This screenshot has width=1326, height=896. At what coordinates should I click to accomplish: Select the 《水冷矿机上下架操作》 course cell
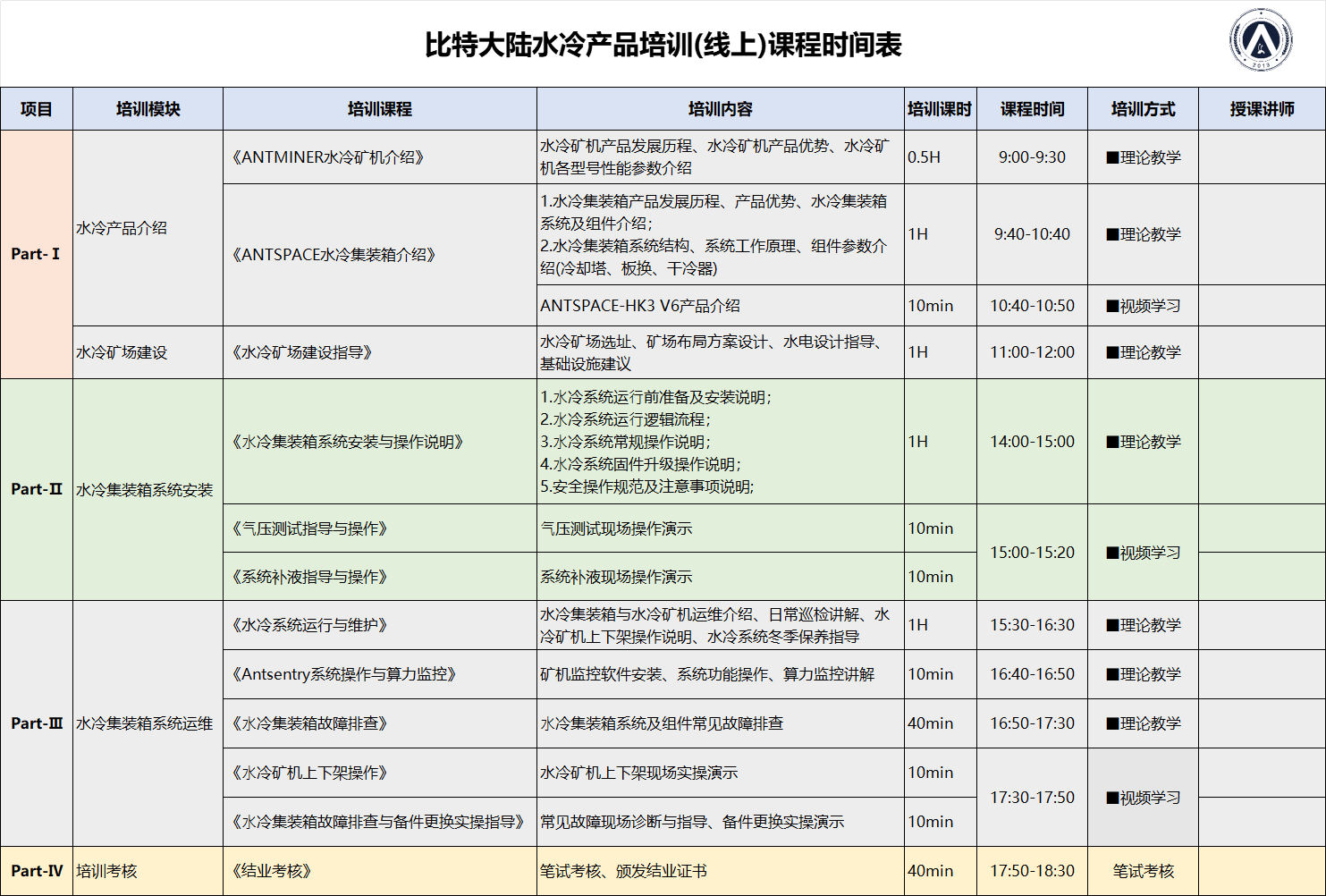[x=380, y=773]
